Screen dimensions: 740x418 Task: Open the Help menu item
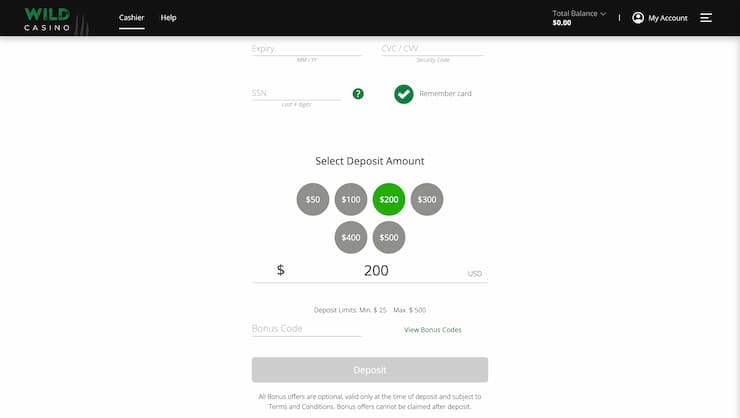coord(168,17)
